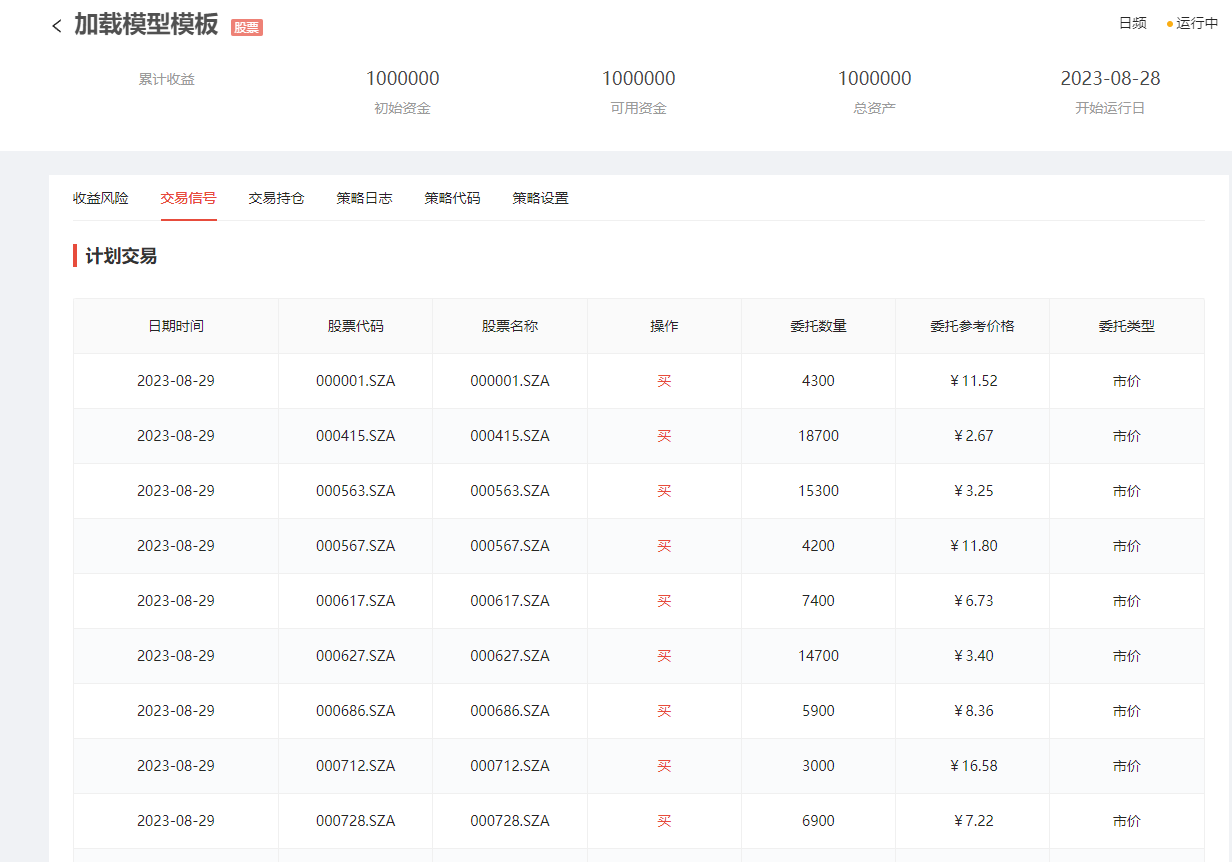Viewport: 1232px width, 862px height.
Task: Click the 委托数量 column header
Action: click(x=818, y=326)
